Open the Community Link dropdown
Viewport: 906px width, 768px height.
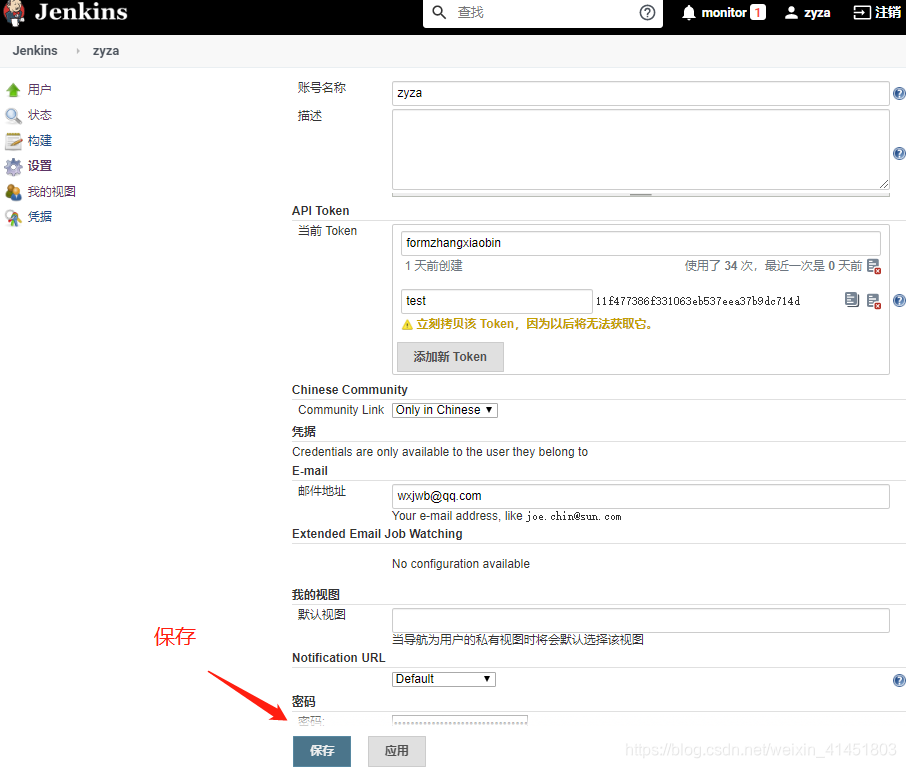(x=444, y=410)
